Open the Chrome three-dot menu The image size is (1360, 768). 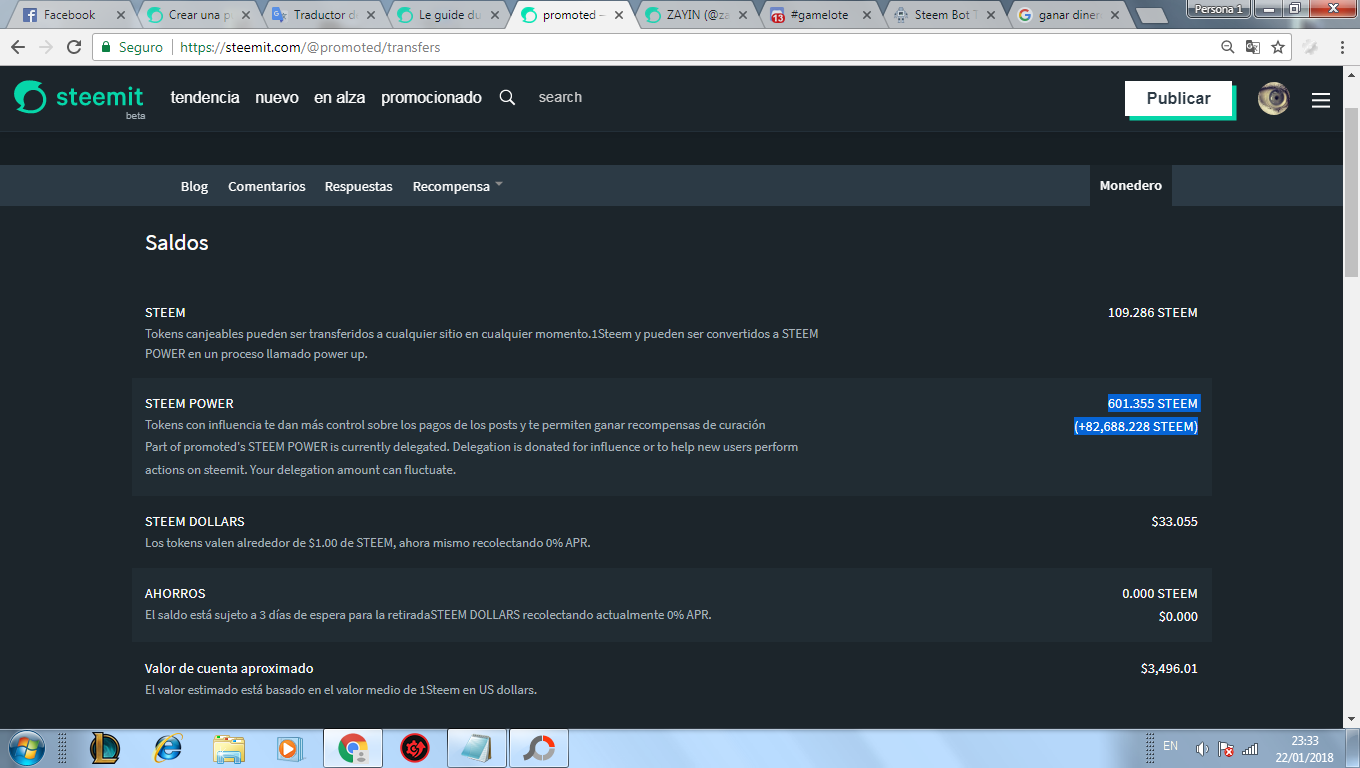point(1340,47)
